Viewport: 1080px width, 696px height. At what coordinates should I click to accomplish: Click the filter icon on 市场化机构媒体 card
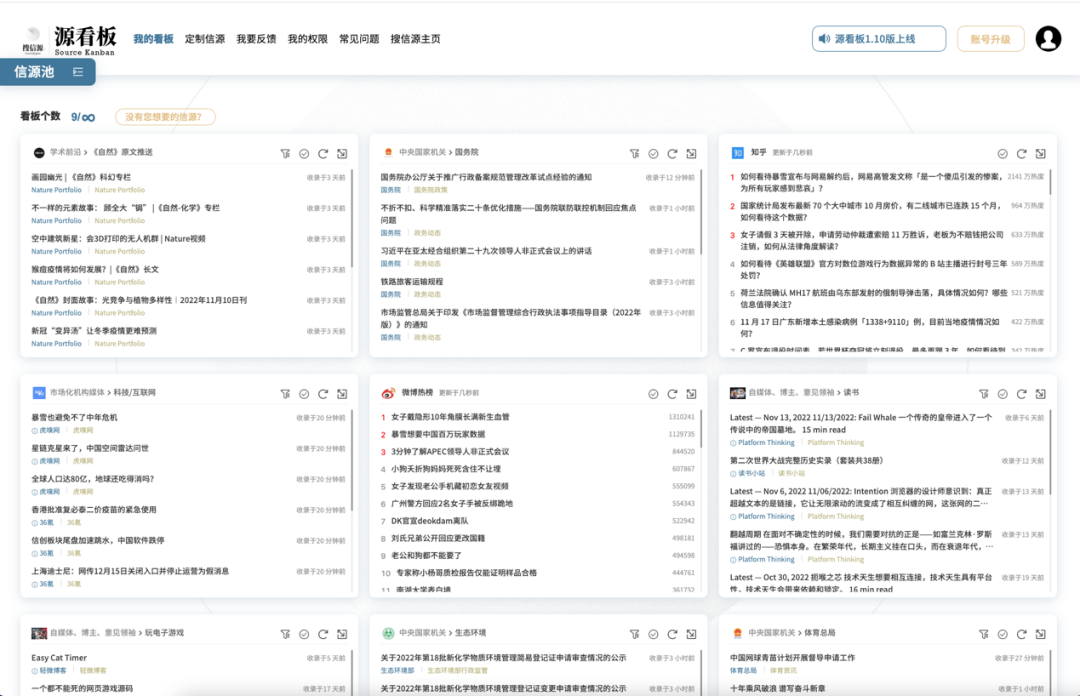(x=285, y=394)
